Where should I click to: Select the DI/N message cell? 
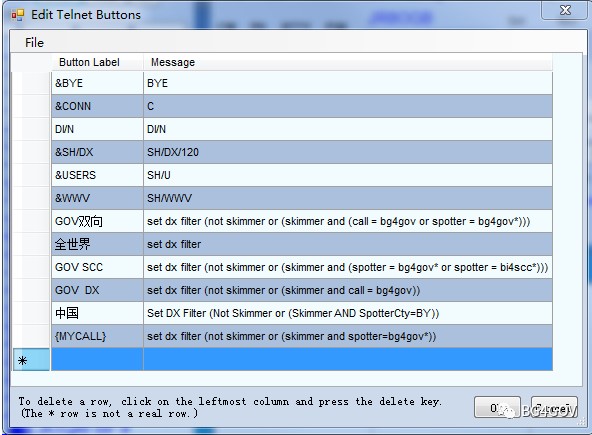[x=348, y=129]
